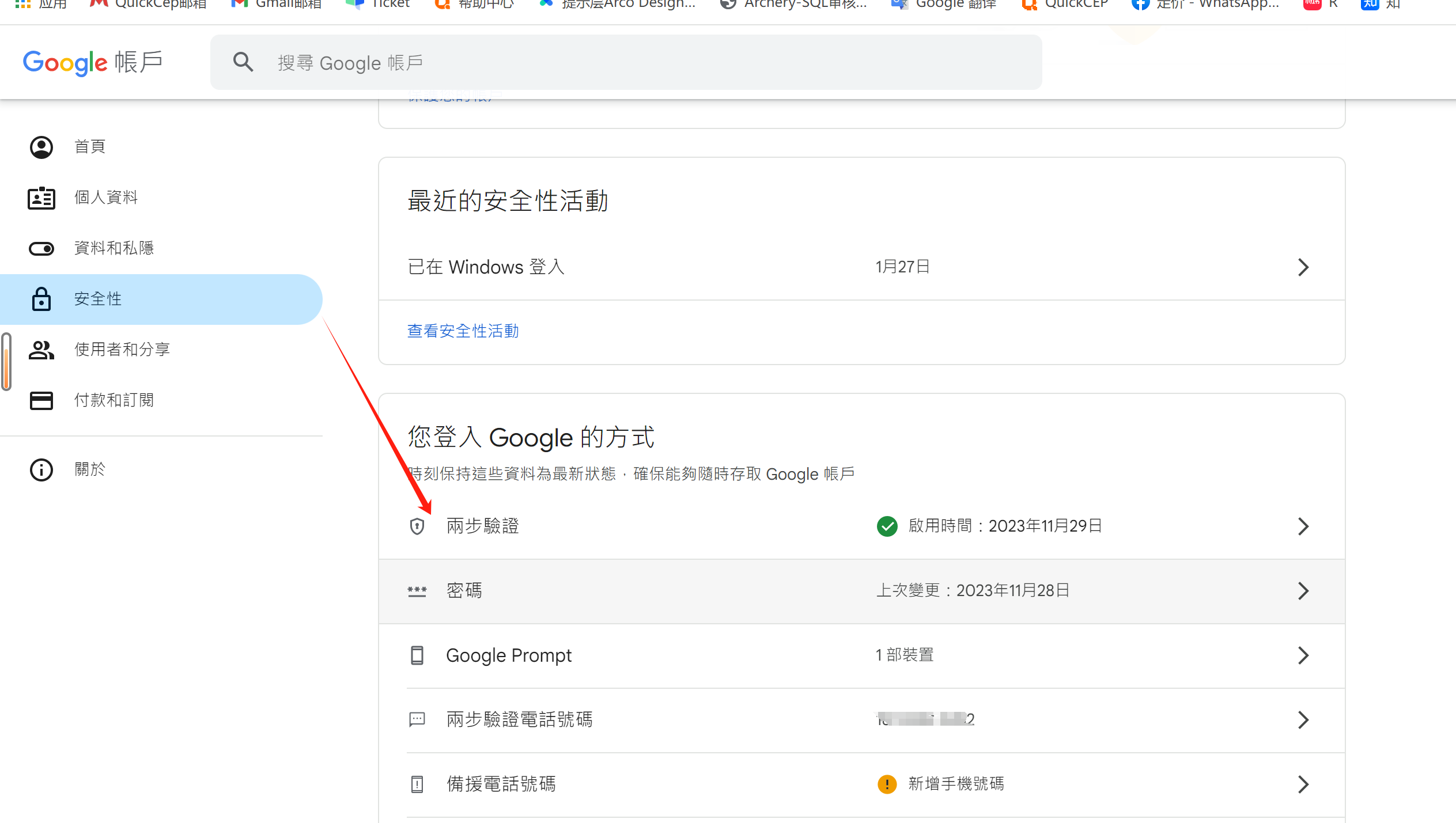This screenshot has height=823, width=1456.
Task: Click the sidebar scrollbar handle
Action: [x=7, y=362]
